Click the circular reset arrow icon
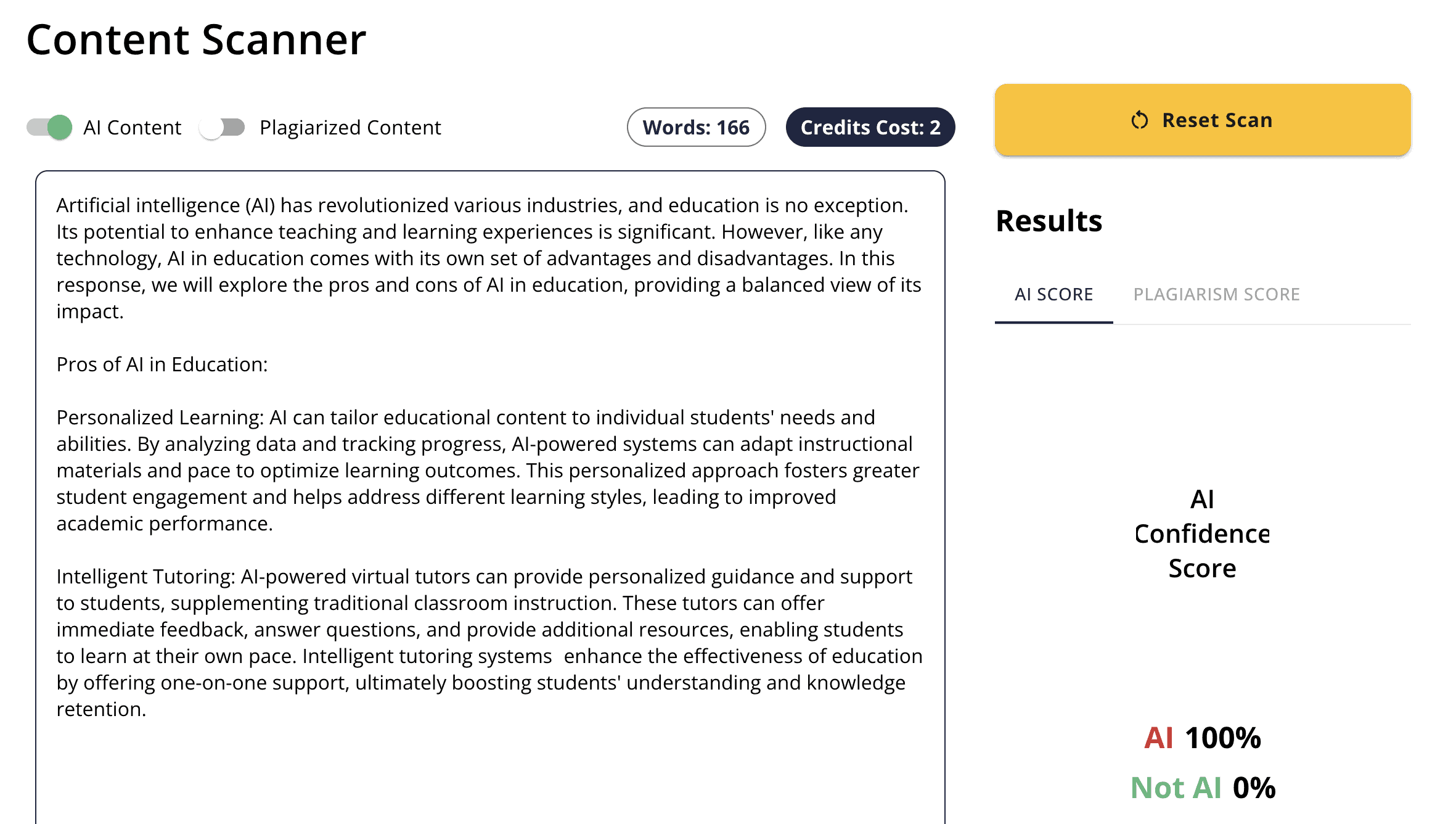The width and height of the screenshot is (1456, 824). (1139, 120)
